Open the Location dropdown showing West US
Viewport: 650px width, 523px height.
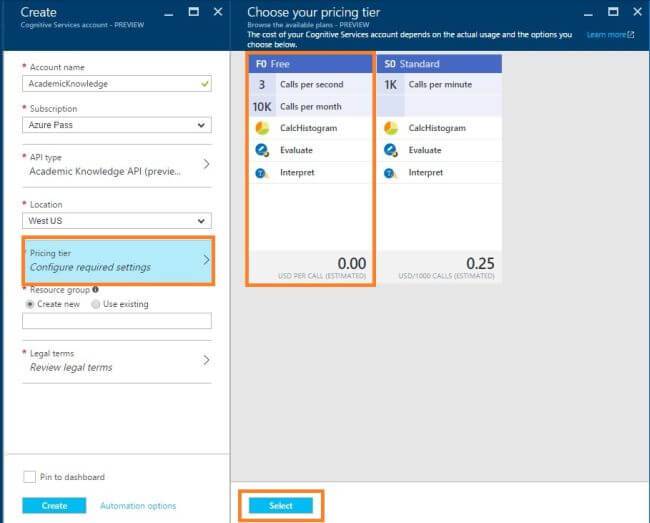tap(117, 220)
